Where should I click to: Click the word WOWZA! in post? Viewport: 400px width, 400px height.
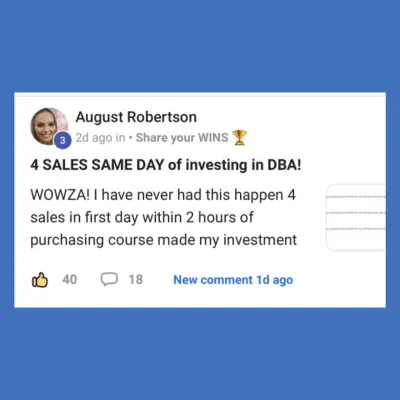[x=60, y=195]
